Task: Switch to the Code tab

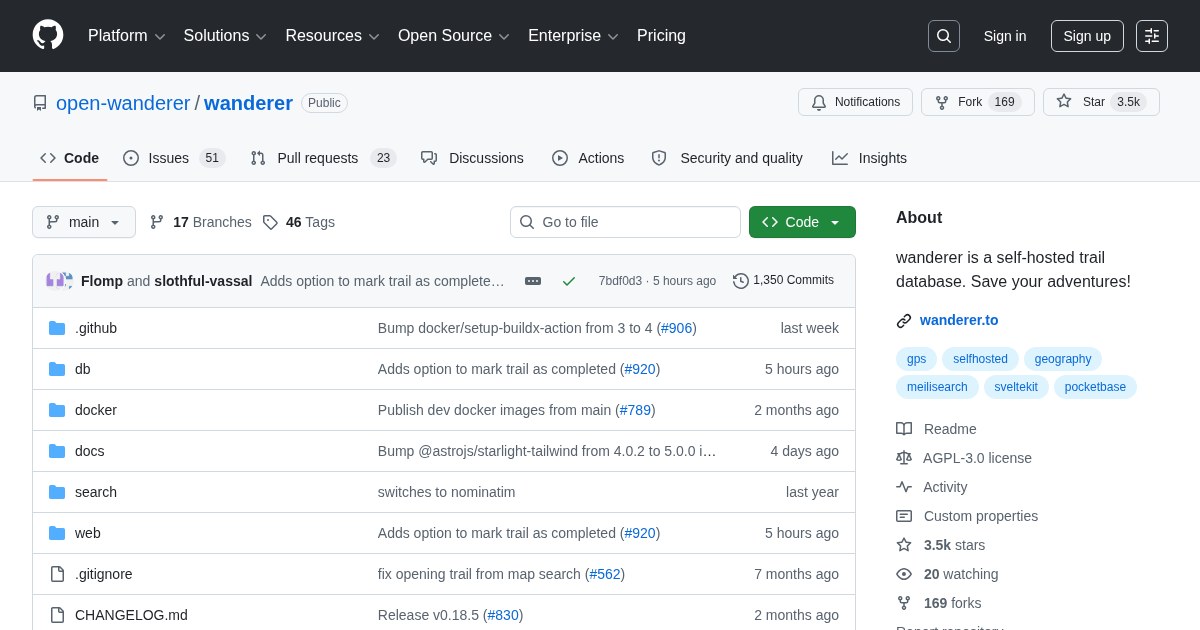Action: point(70,158)
